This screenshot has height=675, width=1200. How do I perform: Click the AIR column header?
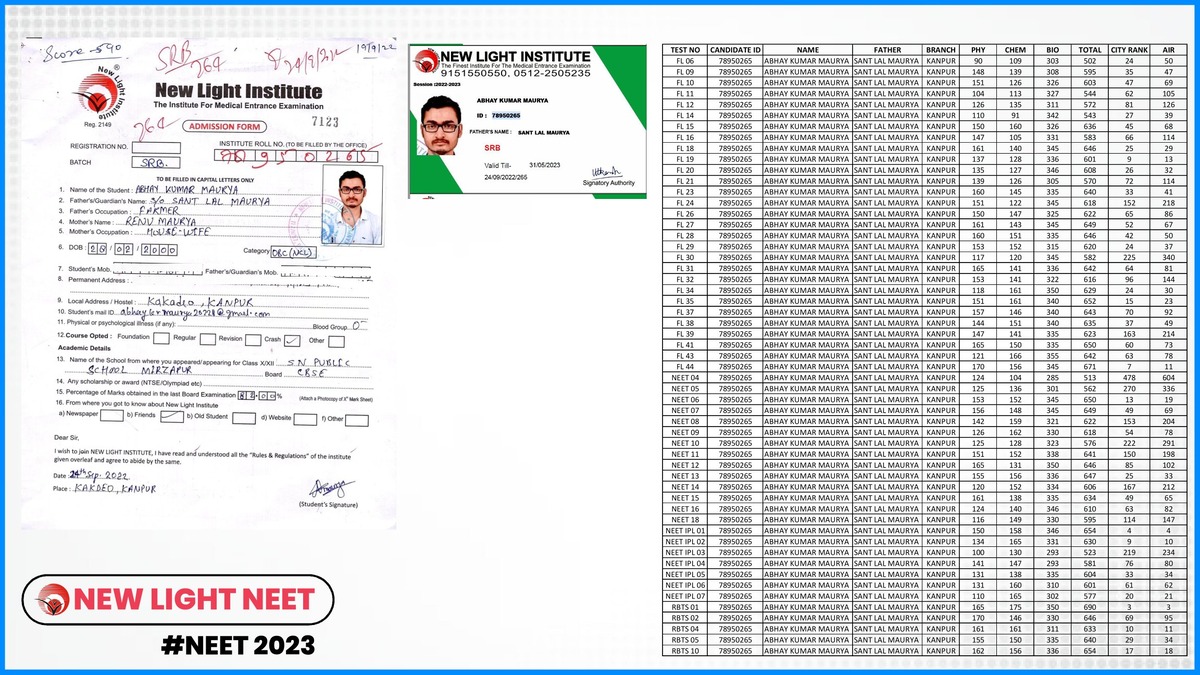click(x=1168, y=49)
